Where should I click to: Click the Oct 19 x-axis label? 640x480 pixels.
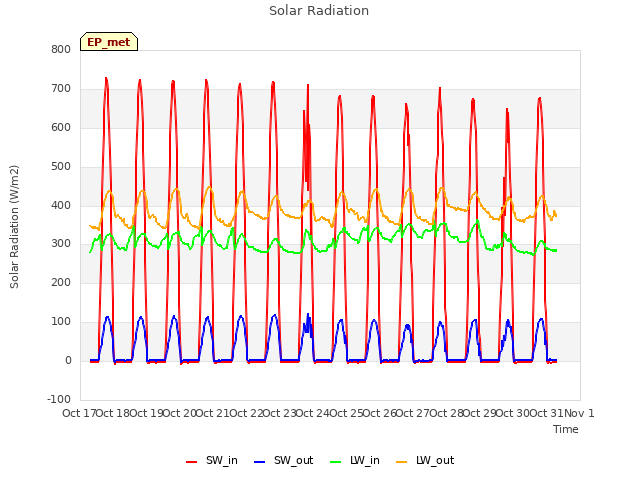point(147,413)
